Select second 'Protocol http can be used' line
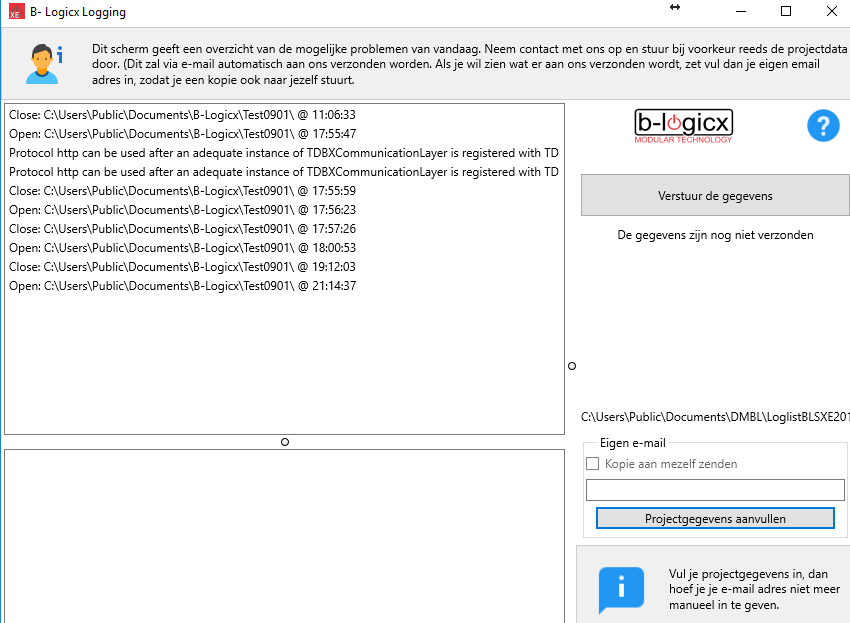The image size is (850, 623). pyautogui.click(x=284, y=172)
